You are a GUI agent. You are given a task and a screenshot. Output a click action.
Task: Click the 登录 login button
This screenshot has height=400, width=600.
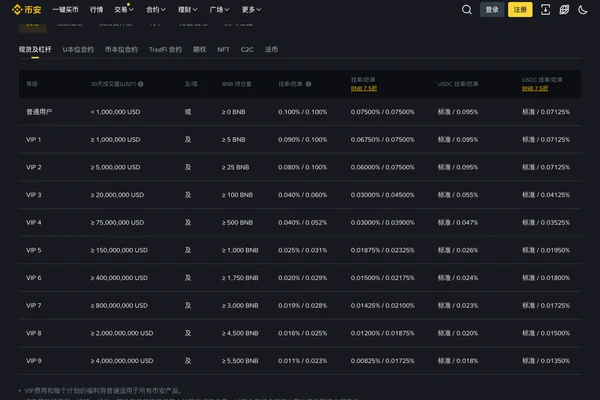click(492, 10)
